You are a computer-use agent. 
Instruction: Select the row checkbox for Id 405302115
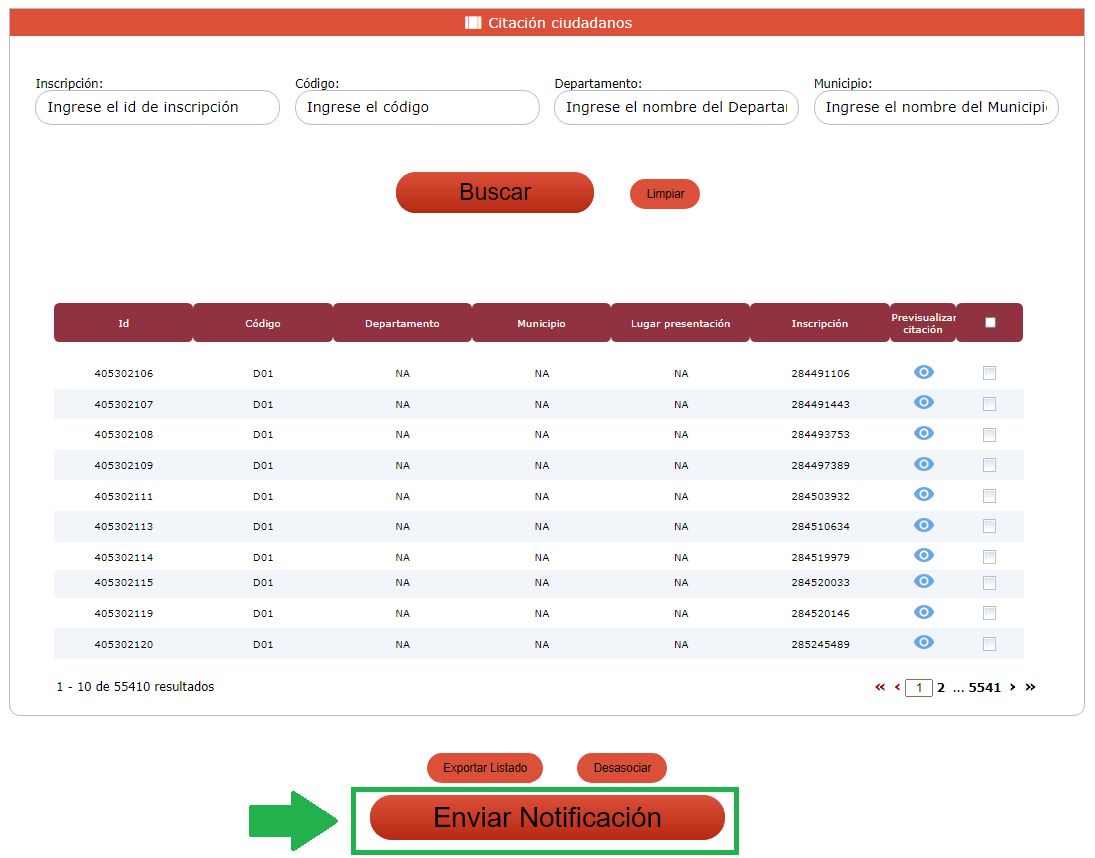coord(989,582)
